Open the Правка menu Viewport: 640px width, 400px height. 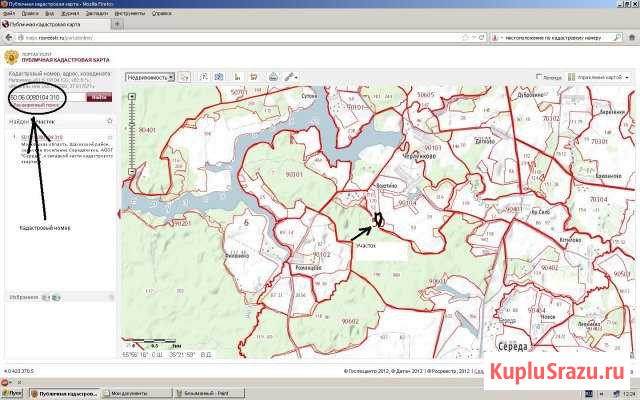coord(30,13)
